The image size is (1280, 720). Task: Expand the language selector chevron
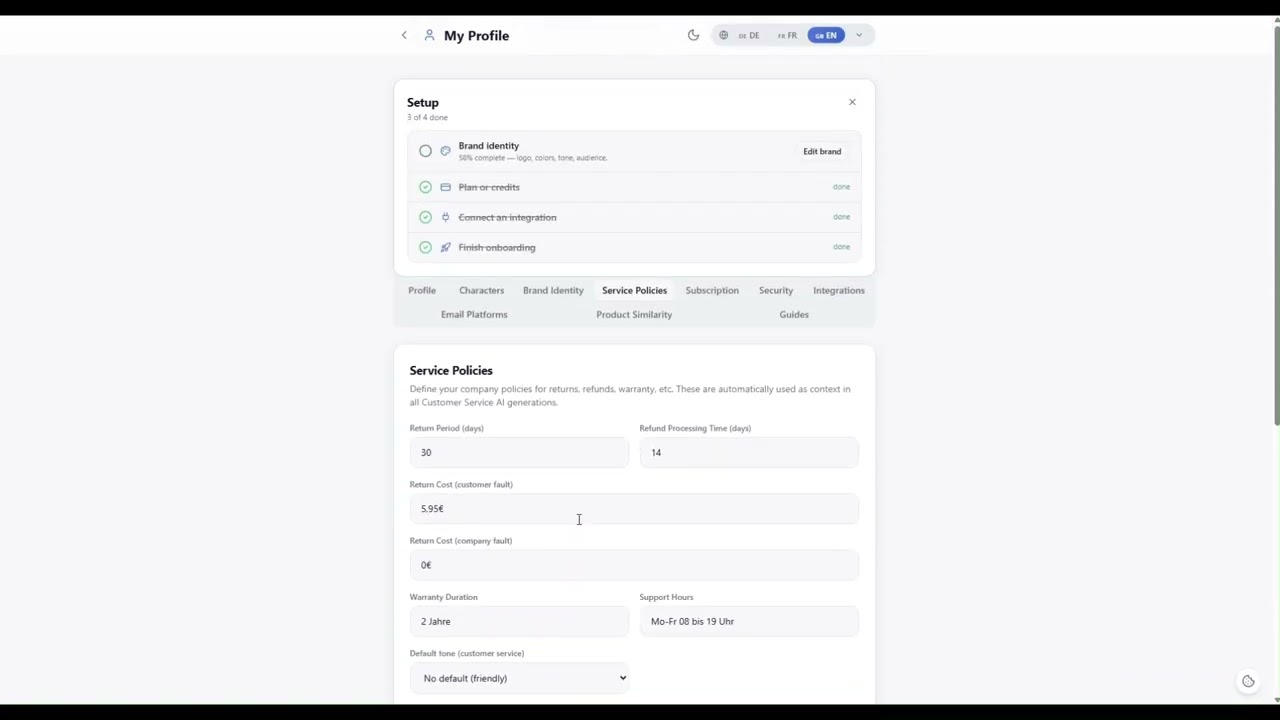tap(858, 35)
